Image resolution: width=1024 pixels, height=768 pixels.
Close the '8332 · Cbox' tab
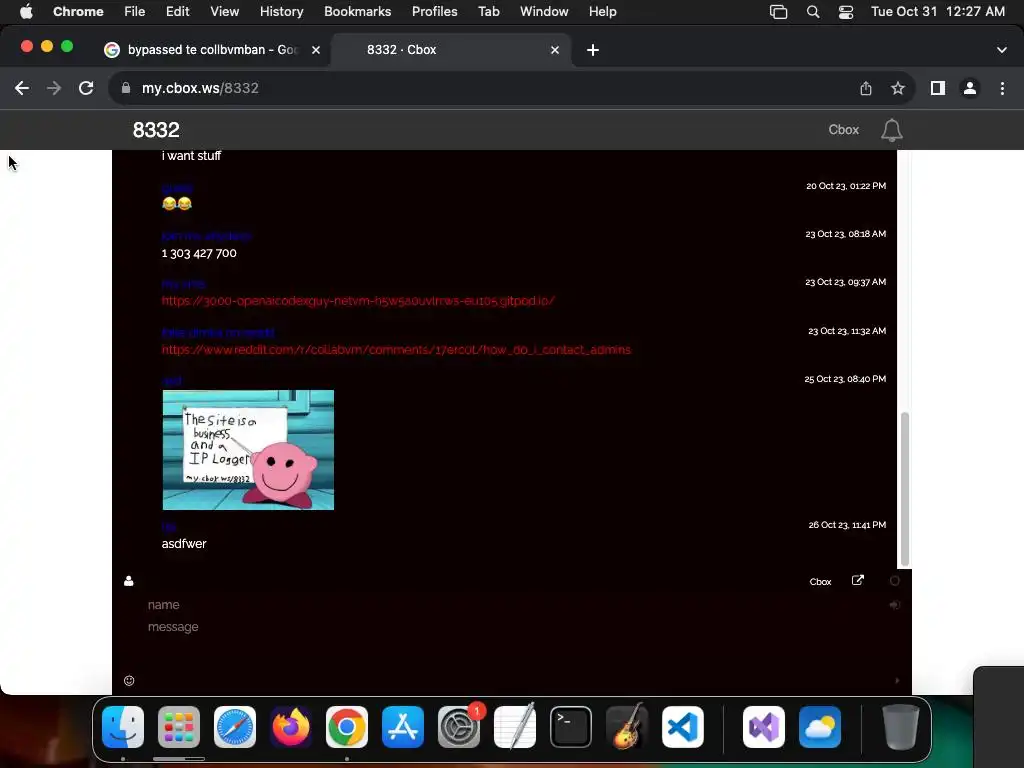pyautogui.click(x=554, y=50)
